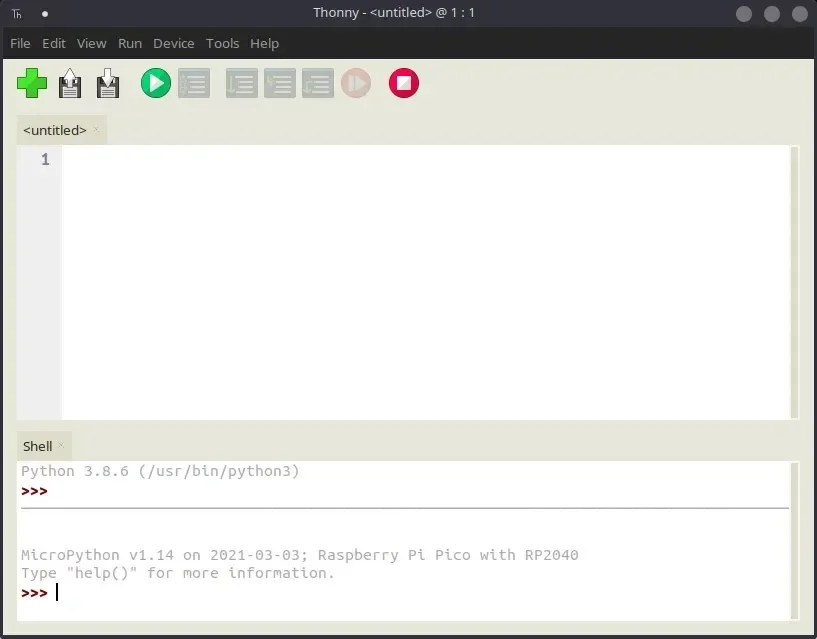Image resolution: width=817 pixels, height=639 pixels.
Task: Close the <untitled> editor tab
Action: 96,129
